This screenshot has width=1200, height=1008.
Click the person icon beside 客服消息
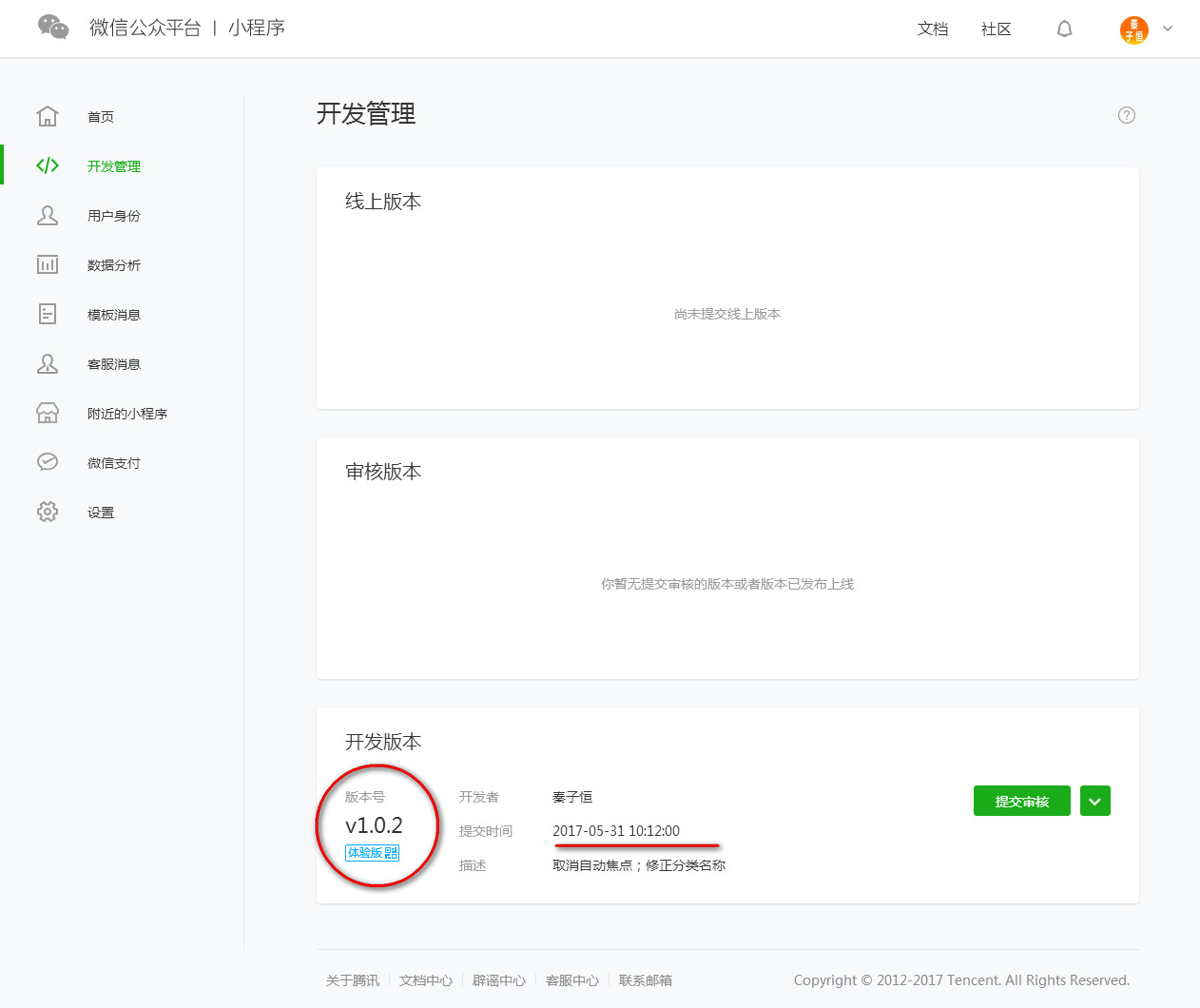tap(48, 363)
